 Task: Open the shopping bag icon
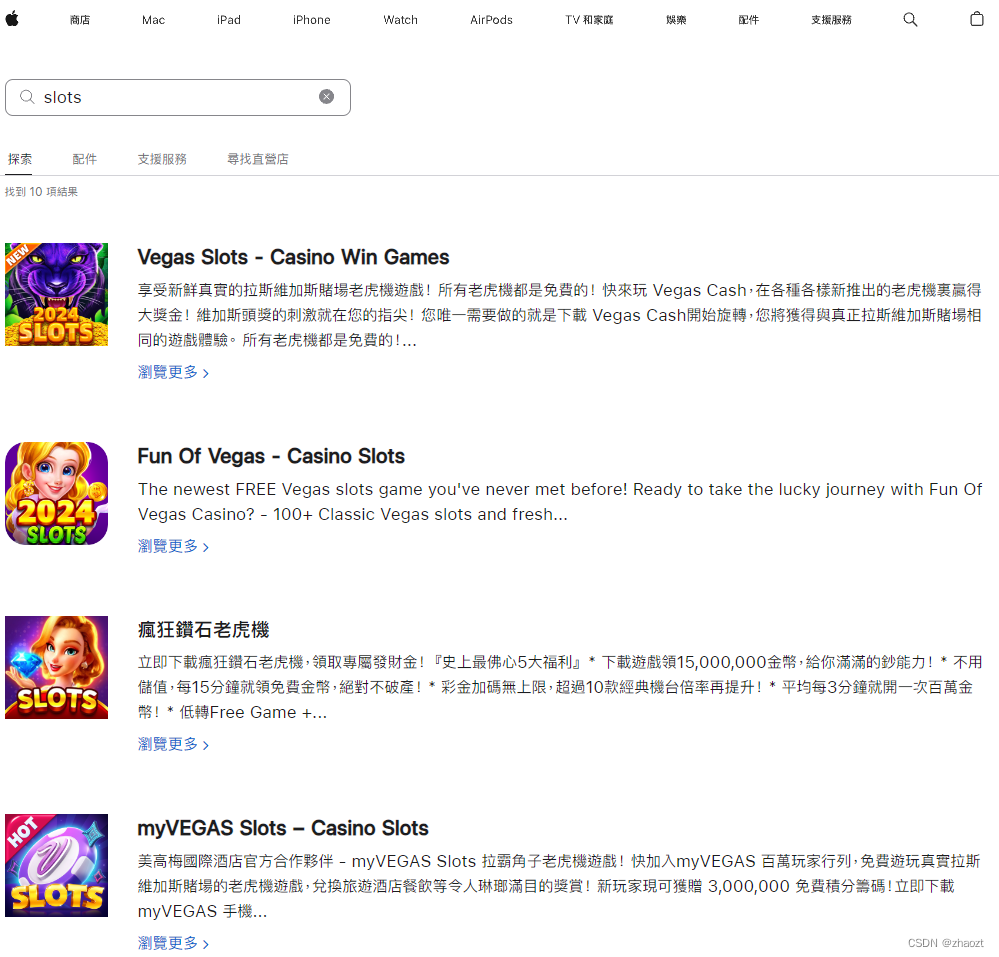point(977,19)
